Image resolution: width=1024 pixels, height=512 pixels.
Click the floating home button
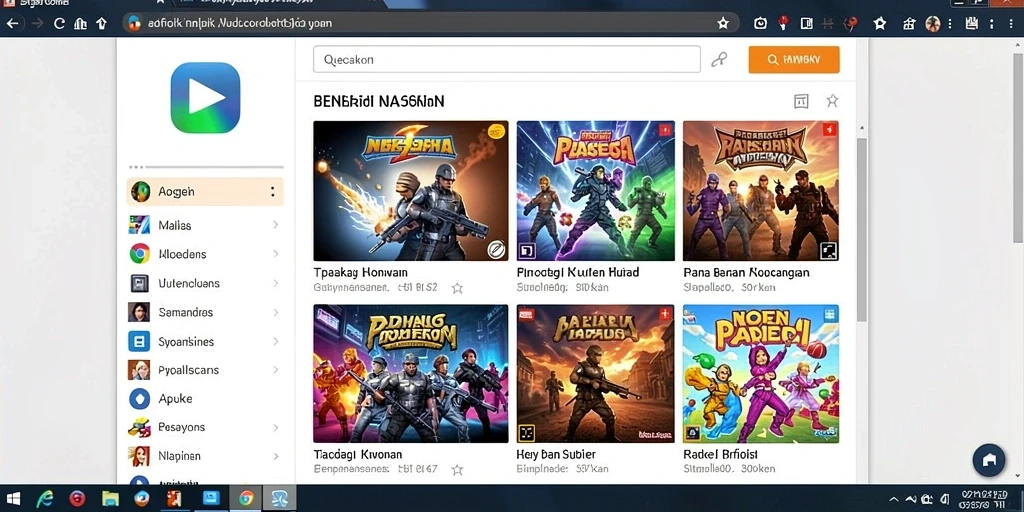click(989, 460)
